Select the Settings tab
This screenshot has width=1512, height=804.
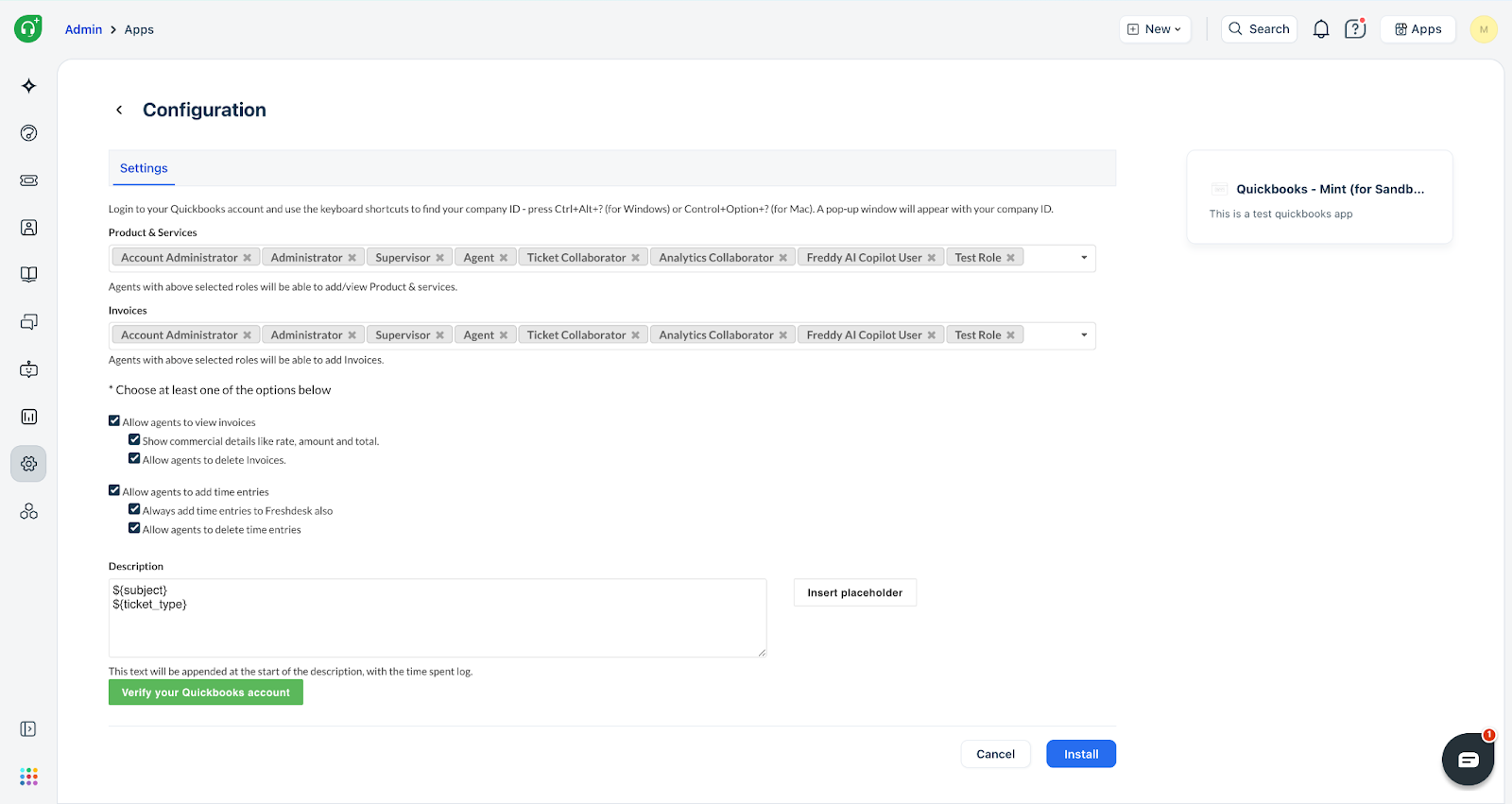[144, 168]
